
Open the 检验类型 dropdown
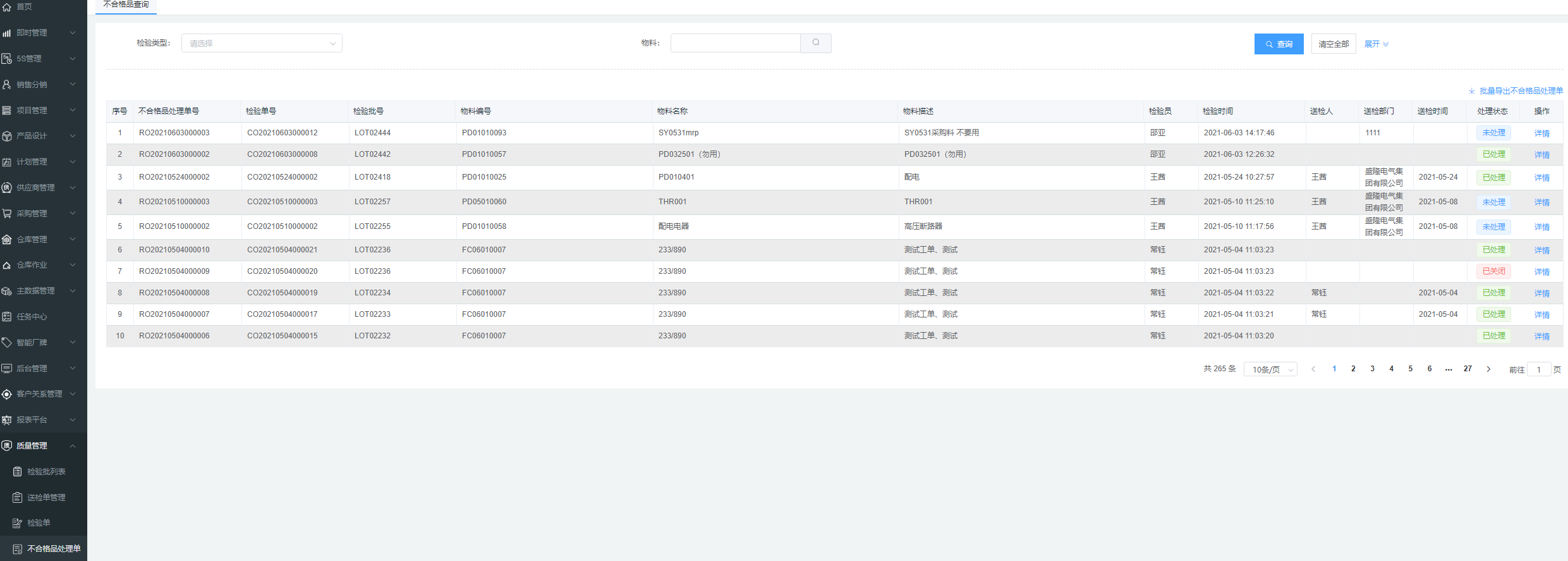[x=262, y=44]
